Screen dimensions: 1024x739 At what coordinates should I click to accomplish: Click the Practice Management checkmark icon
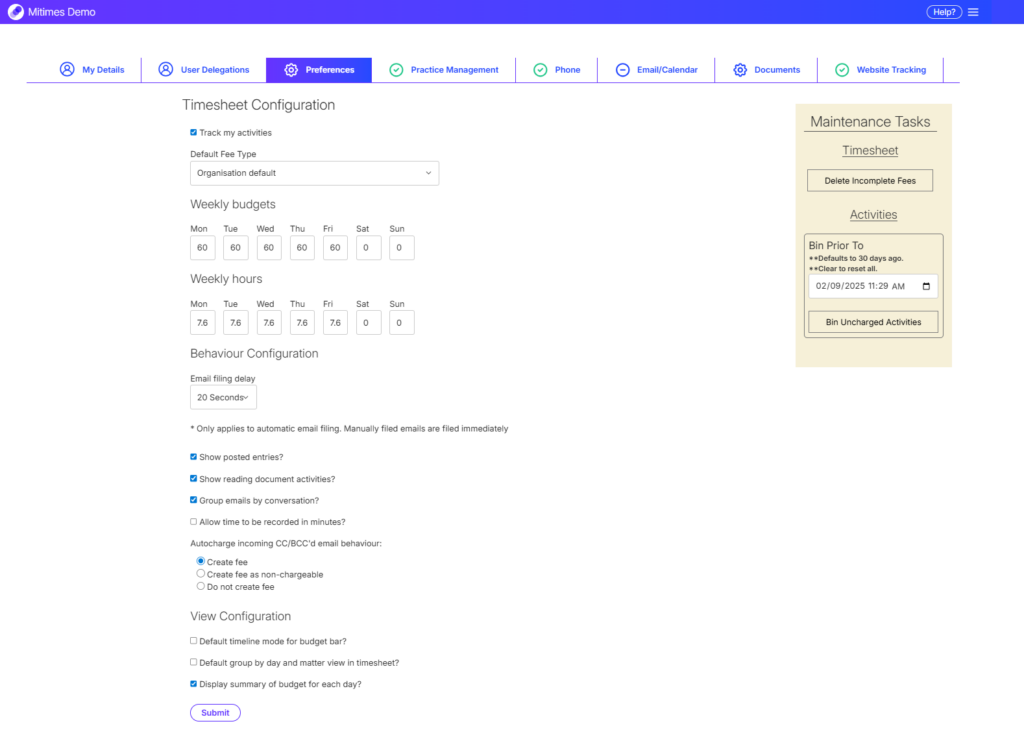(396, 70)
